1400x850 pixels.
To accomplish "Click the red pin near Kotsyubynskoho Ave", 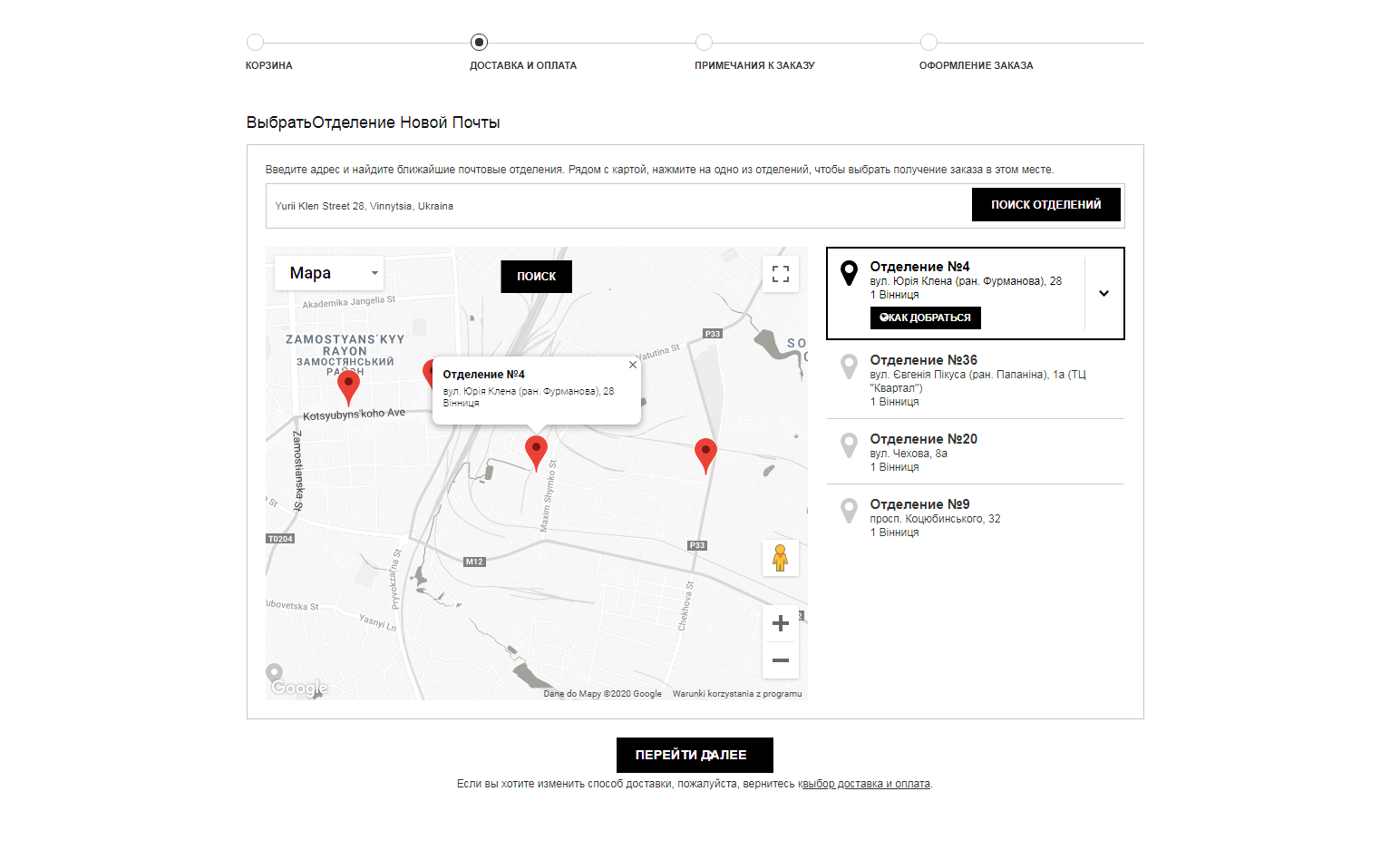I will coord(348,385).
